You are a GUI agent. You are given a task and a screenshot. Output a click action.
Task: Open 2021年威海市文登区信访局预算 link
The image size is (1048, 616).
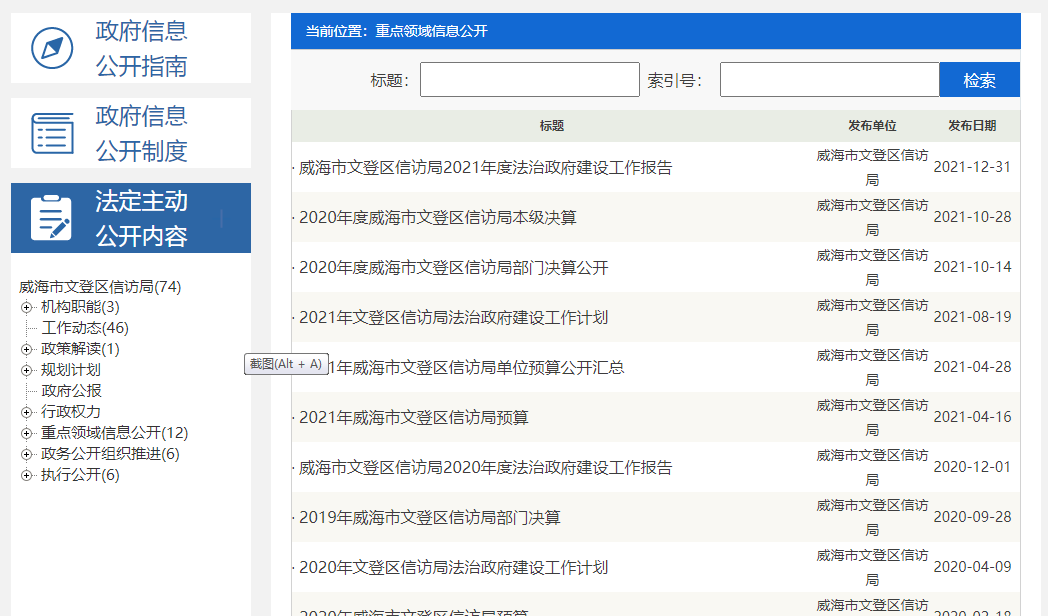[x=413, y=418]
